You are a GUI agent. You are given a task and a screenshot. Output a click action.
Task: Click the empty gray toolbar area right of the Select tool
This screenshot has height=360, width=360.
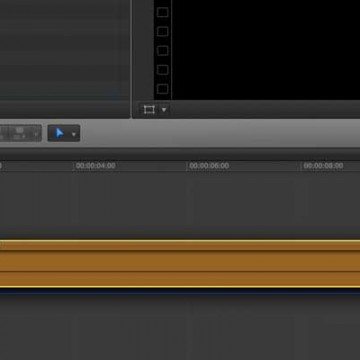220,133
